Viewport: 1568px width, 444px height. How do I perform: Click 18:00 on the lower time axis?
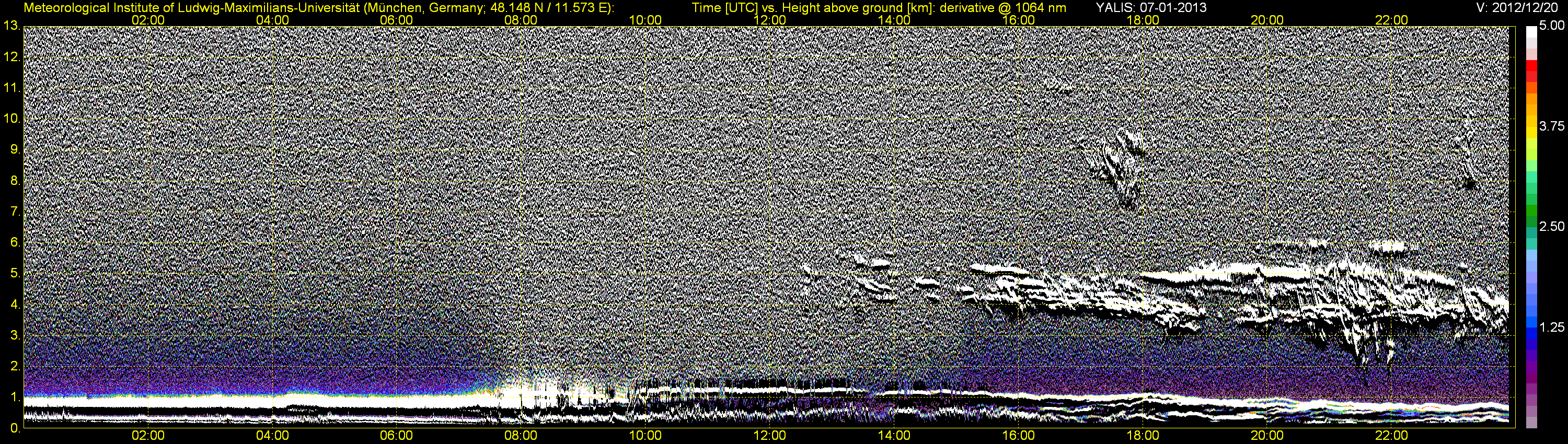coord(1143,436)
